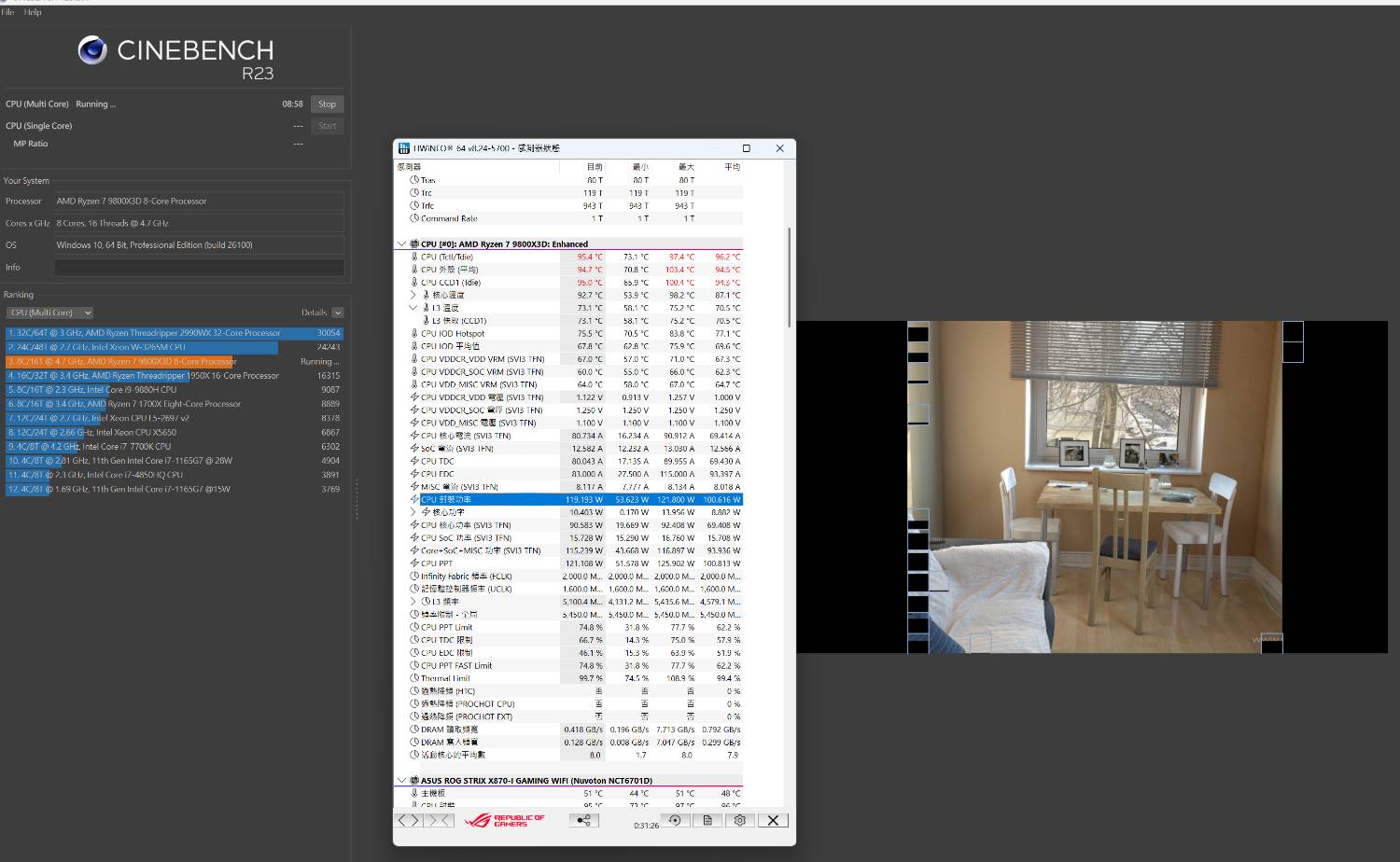
Task: Collapse the ASUS ROG STRIX X870-I section
Action: click(x=402, y=781)
